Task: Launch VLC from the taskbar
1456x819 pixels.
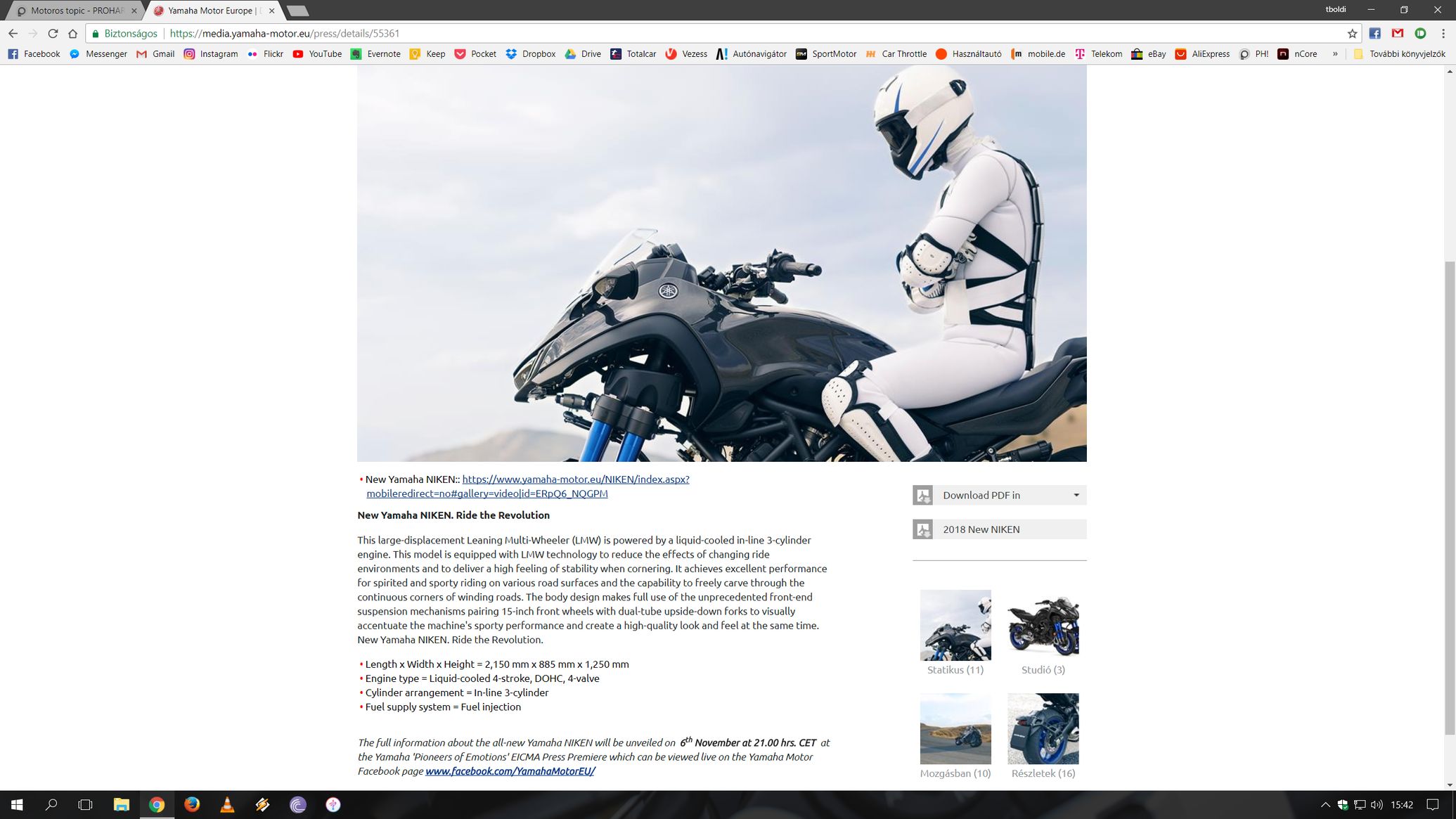Action: pyautogui.click(x=227, y=804)
